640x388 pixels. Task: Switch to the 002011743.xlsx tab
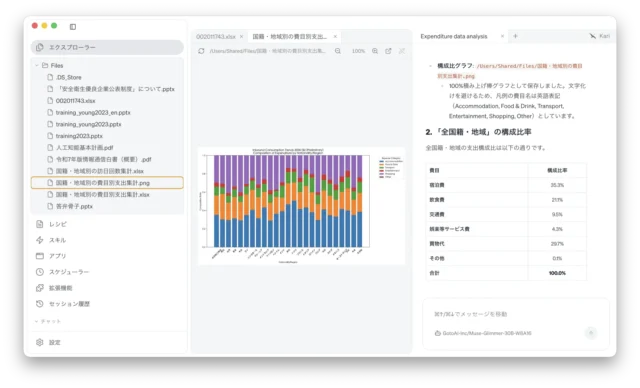(216, 37)
